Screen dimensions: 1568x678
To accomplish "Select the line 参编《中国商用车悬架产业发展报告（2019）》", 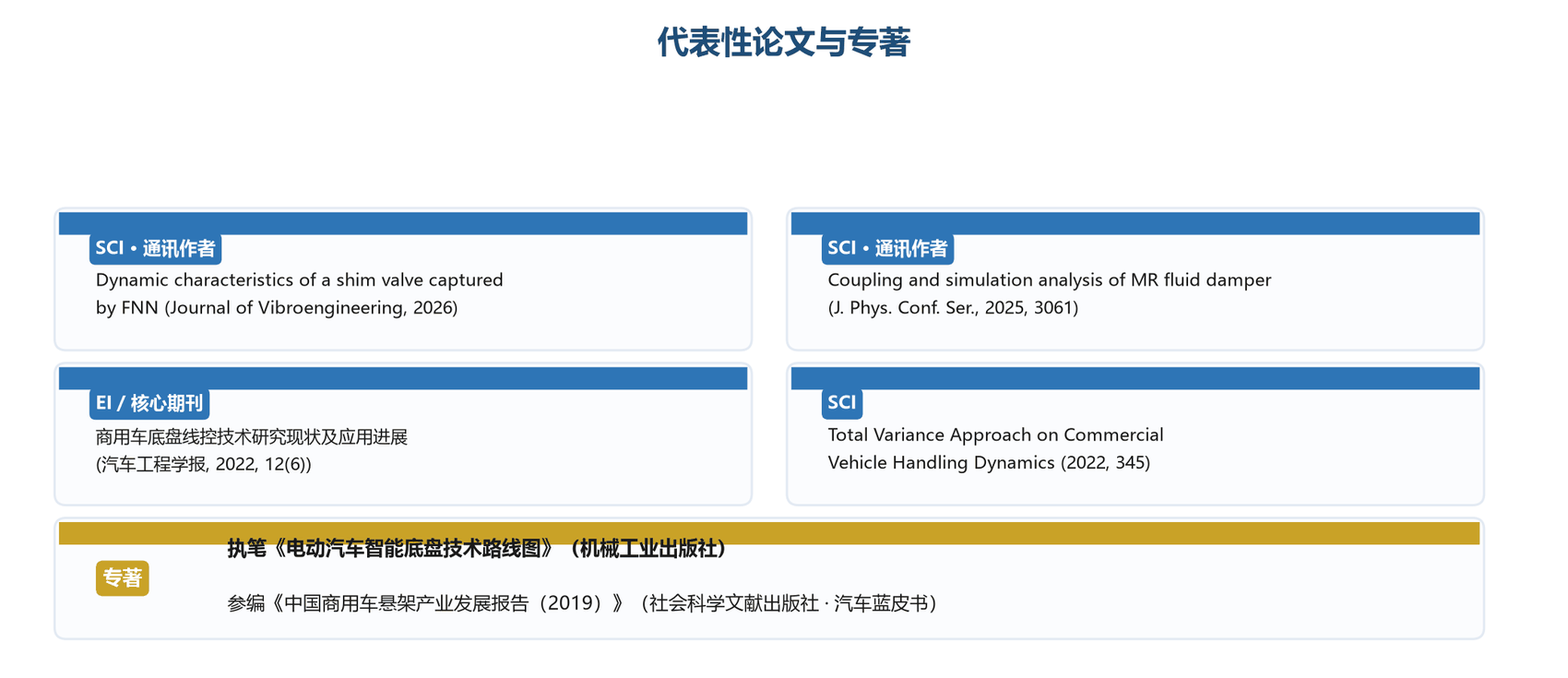I will click(x=582, y=603).
